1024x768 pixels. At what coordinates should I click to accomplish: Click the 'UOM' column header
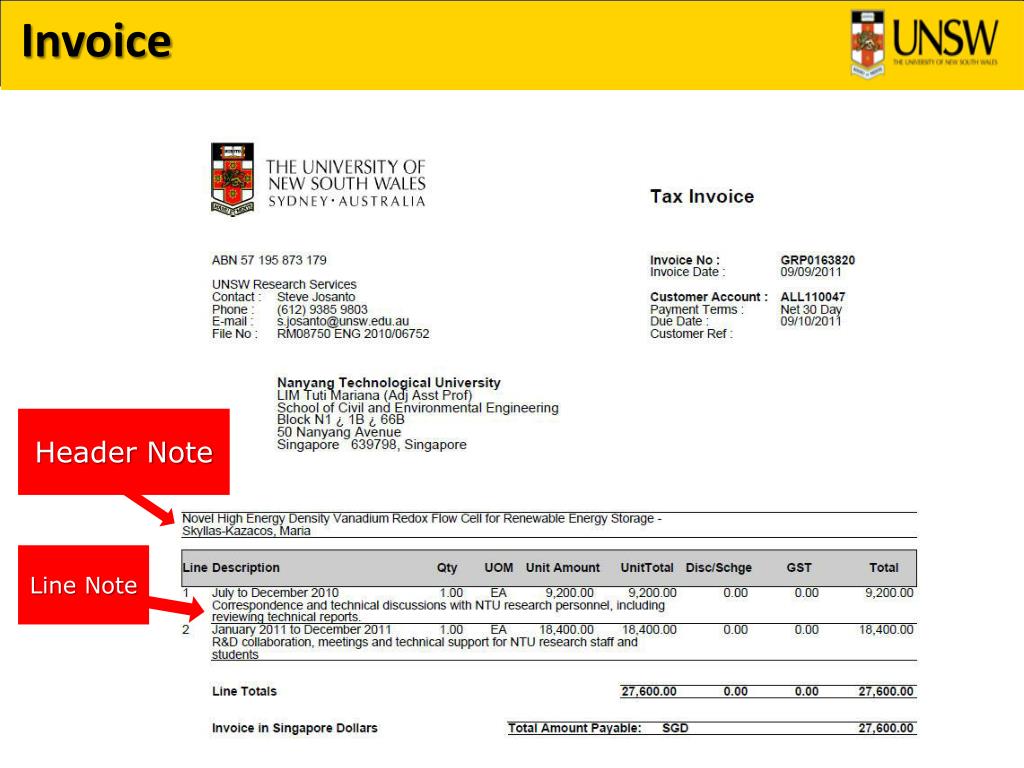click(x=499, y=568)
